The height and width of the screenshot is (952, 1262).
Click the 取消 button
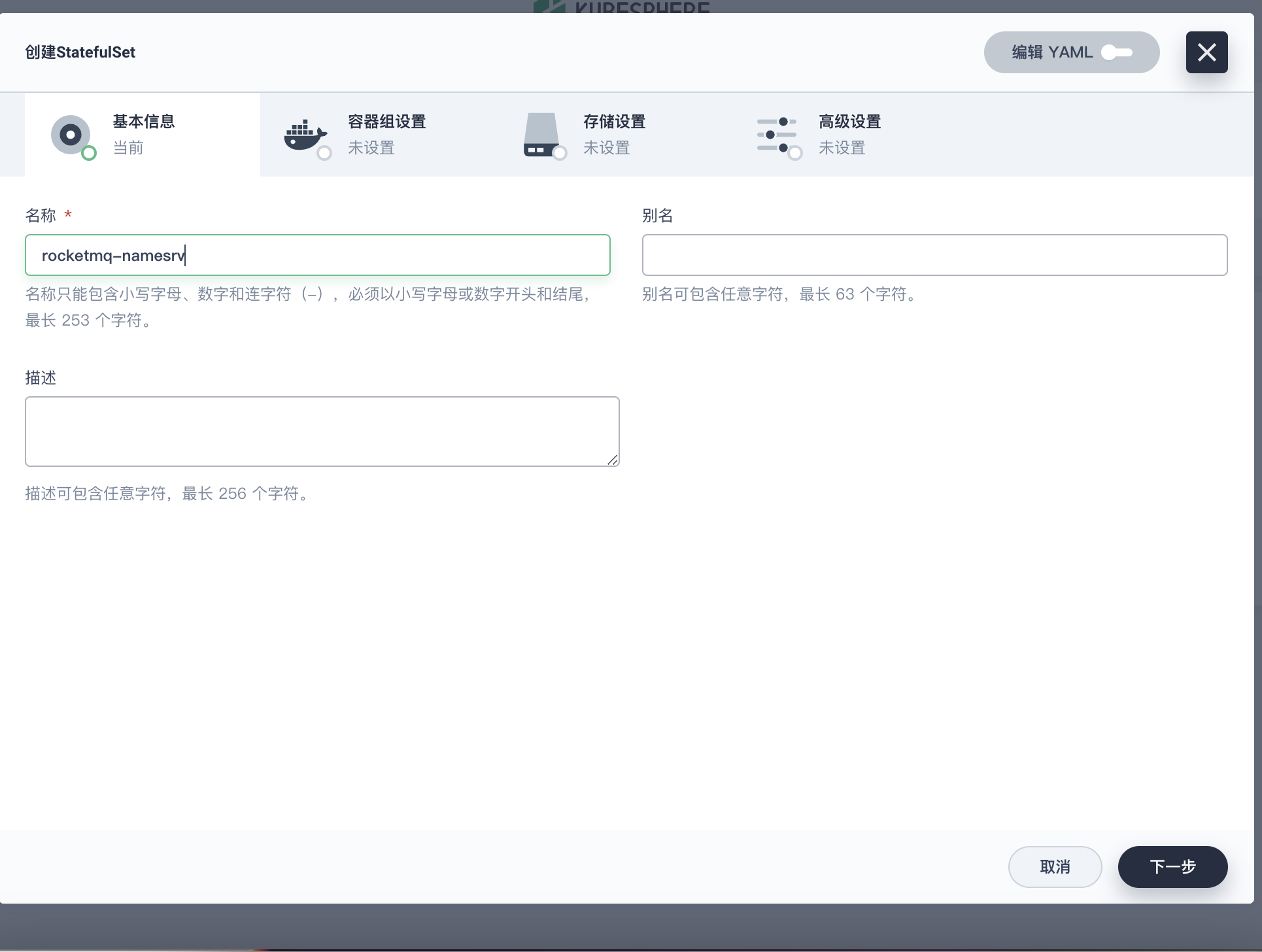1055,867
